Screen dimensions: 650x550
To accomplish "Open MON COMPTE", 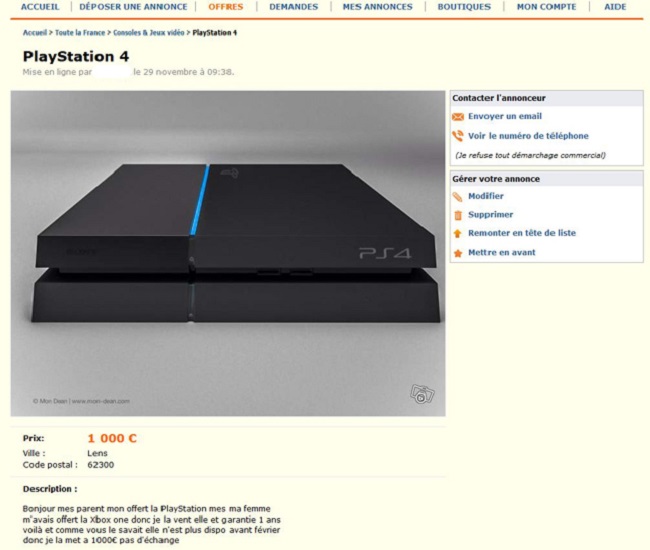I will tap(546, 7).
